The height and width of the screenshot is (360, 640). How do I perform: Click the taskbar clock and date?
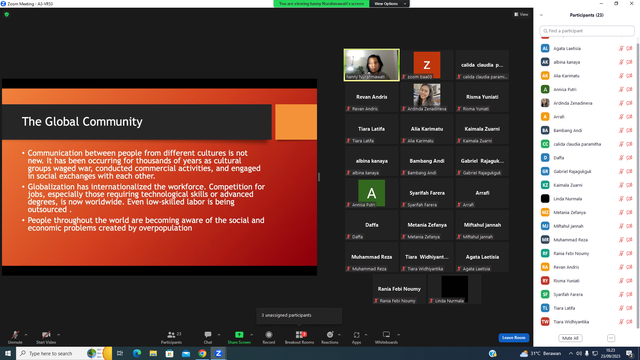click(x=610, y=353)
